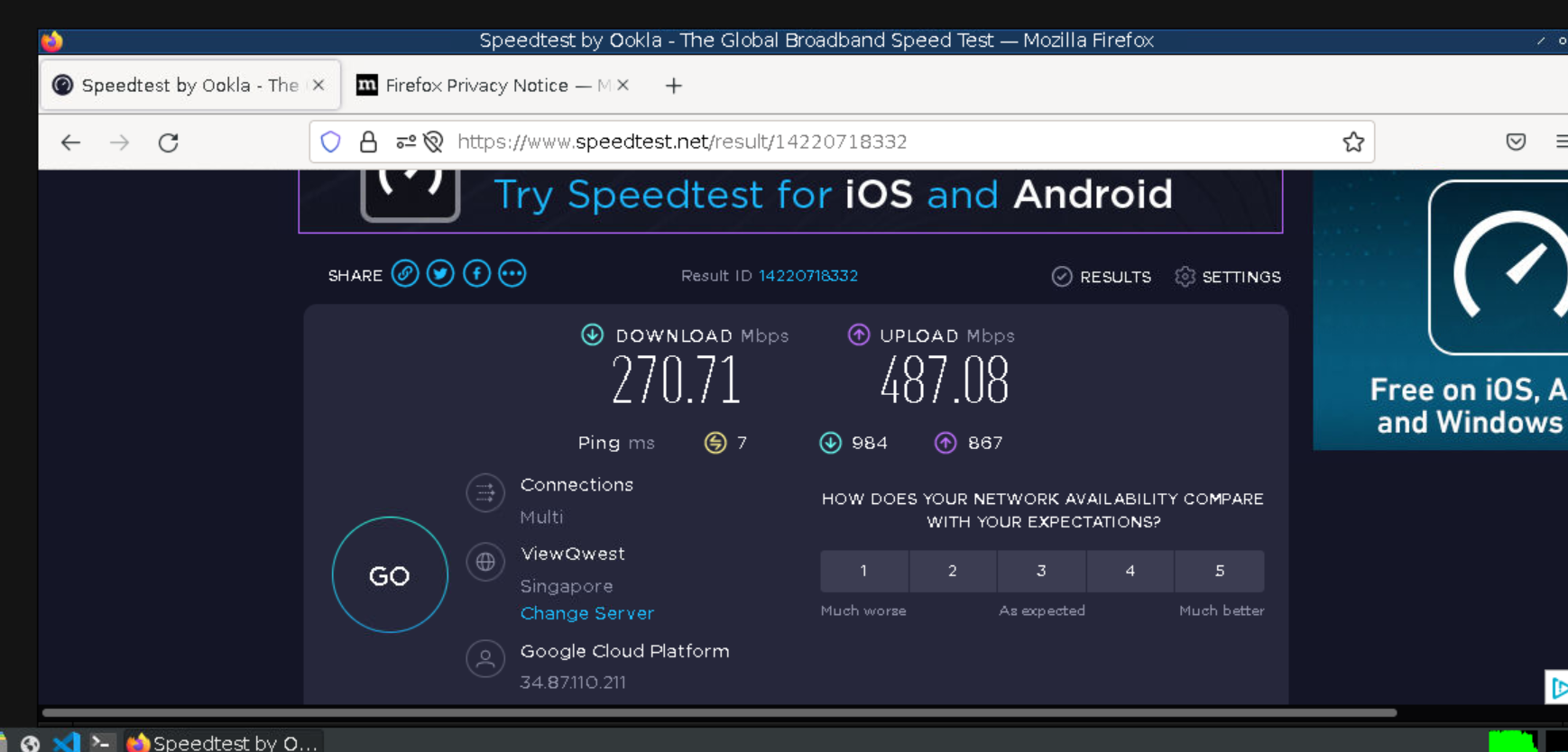Switch to Firefox Privacy Notice tab
This screenshot has height=752, width=1568.
point(478,86)
